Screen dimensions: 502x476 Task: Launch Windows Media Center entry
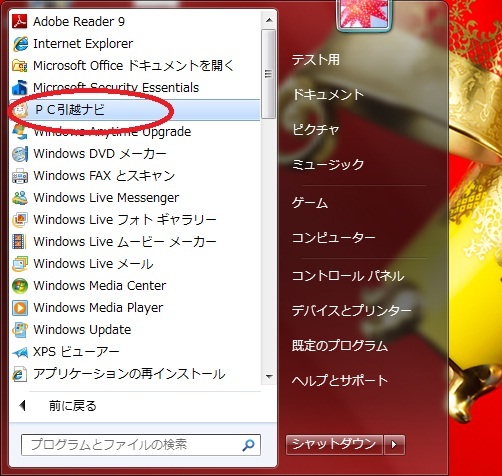coord(100,286)
